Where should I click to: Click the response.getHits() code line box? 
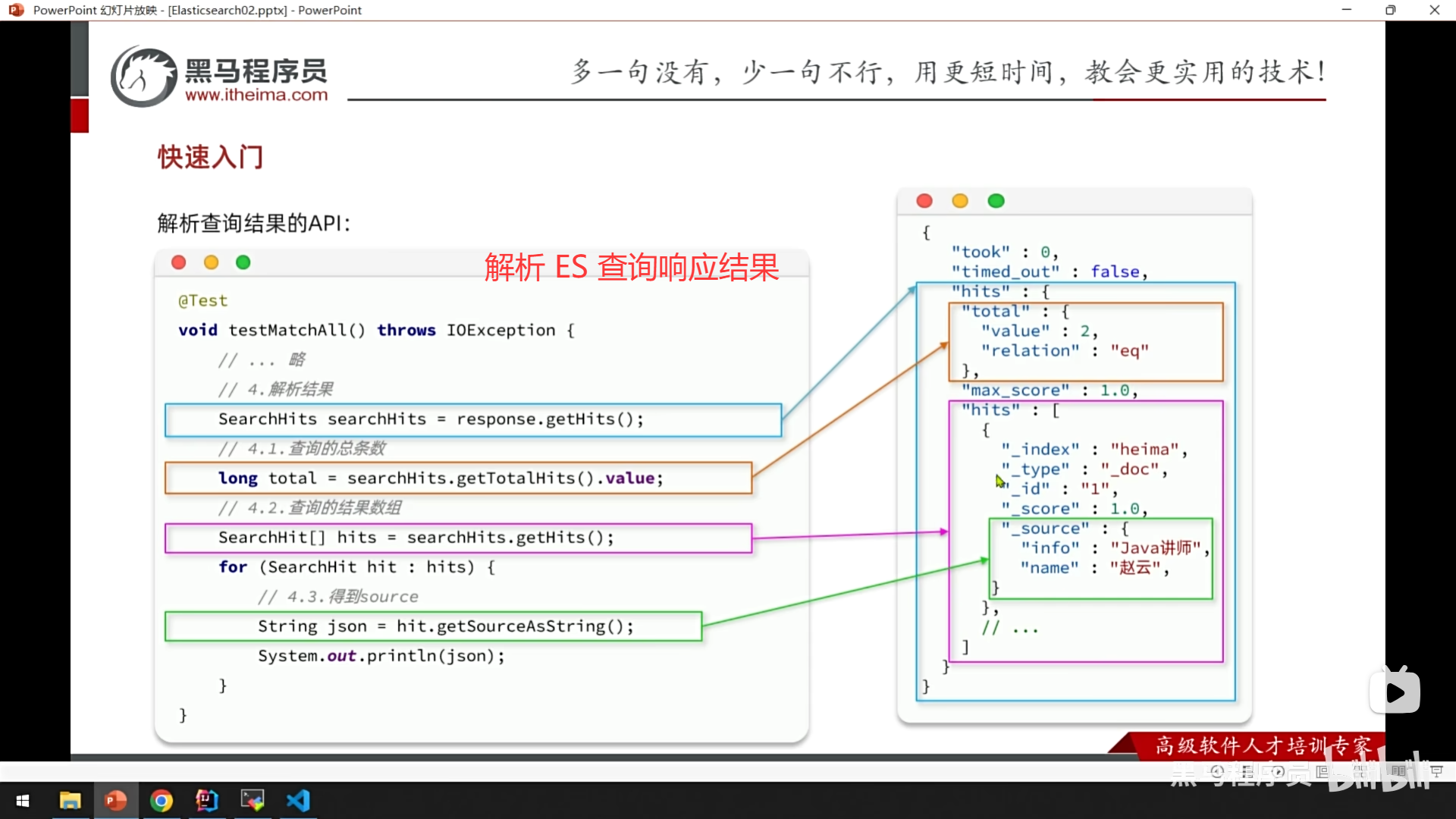[x=472, y=419]
